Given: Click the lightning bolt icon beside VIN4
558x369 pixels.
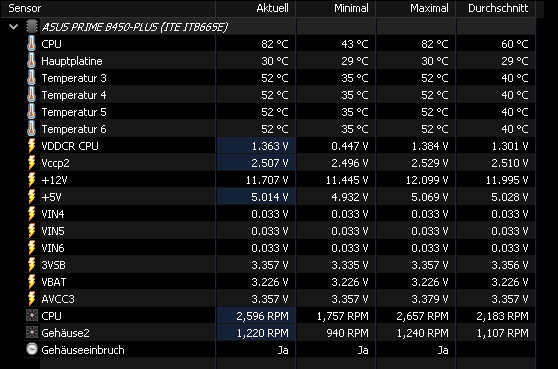Looking at the screenshot, I should tap(32, 214).
